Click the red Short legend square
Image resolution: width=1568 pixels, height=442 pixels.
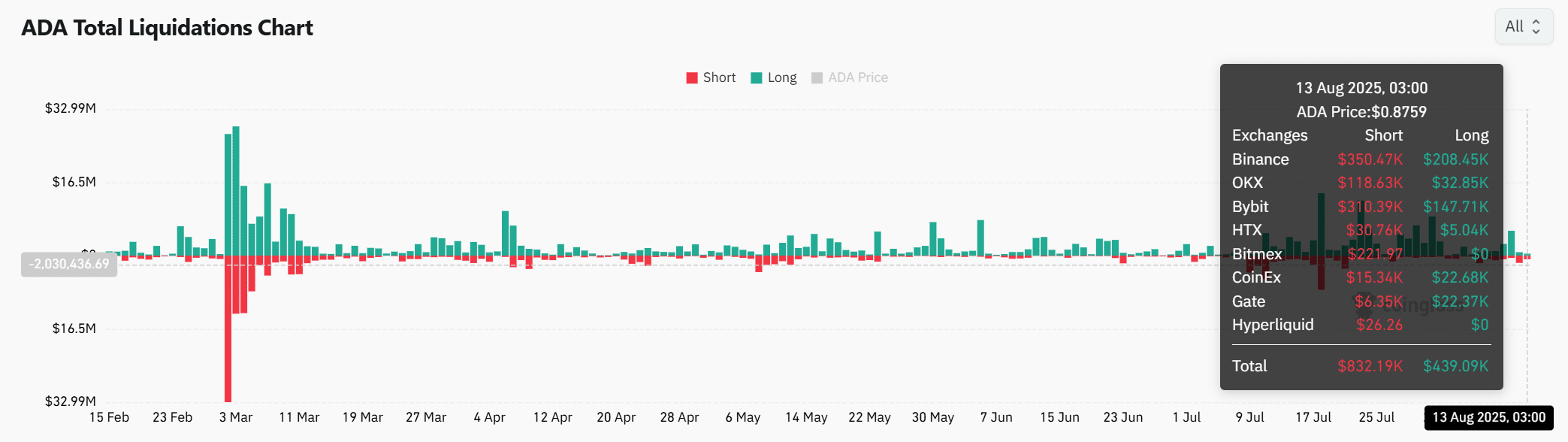tap(692, 78)
